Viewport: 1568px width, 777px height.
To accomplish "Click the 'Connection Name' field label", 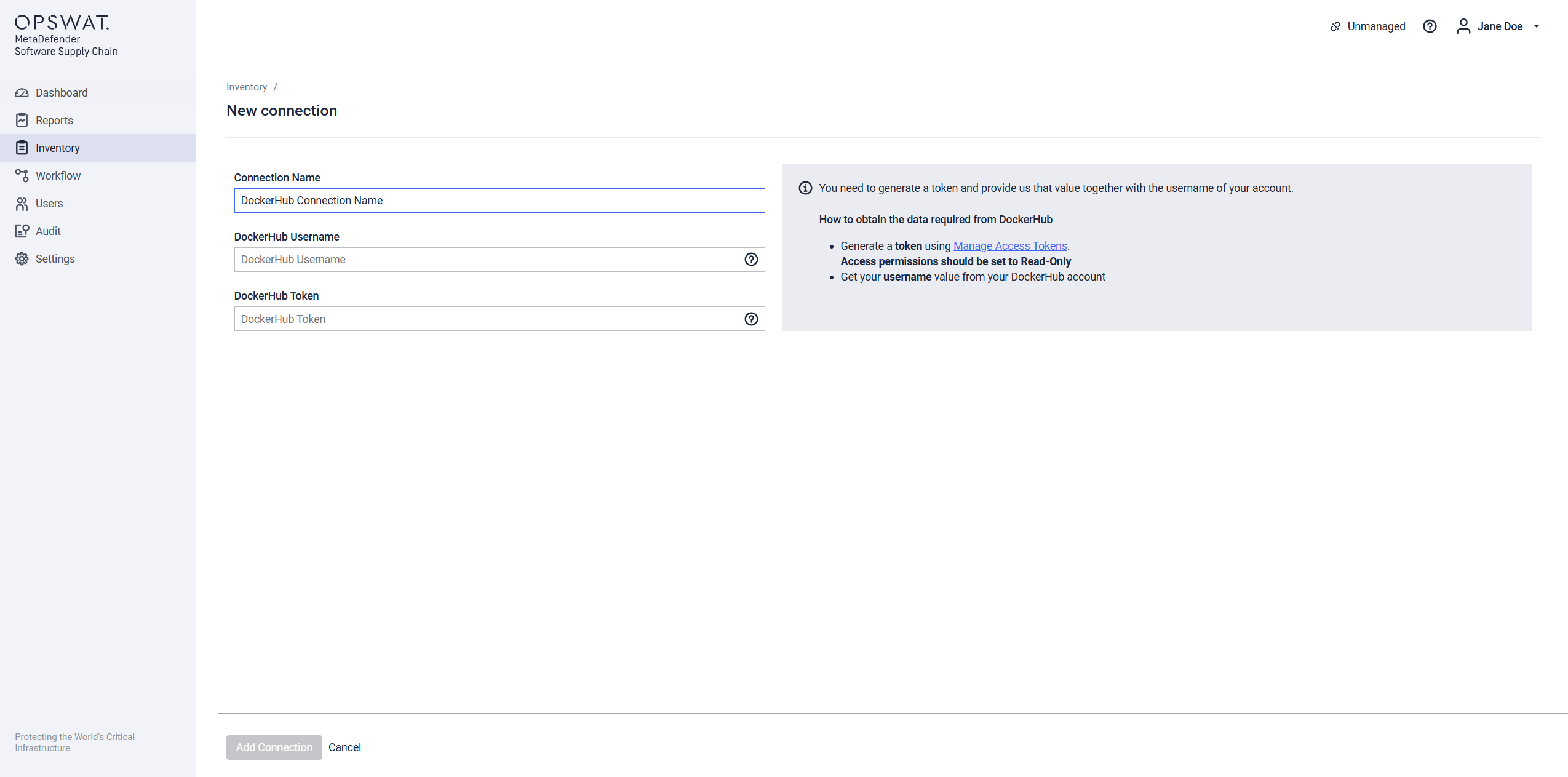I will pos(277,178).
